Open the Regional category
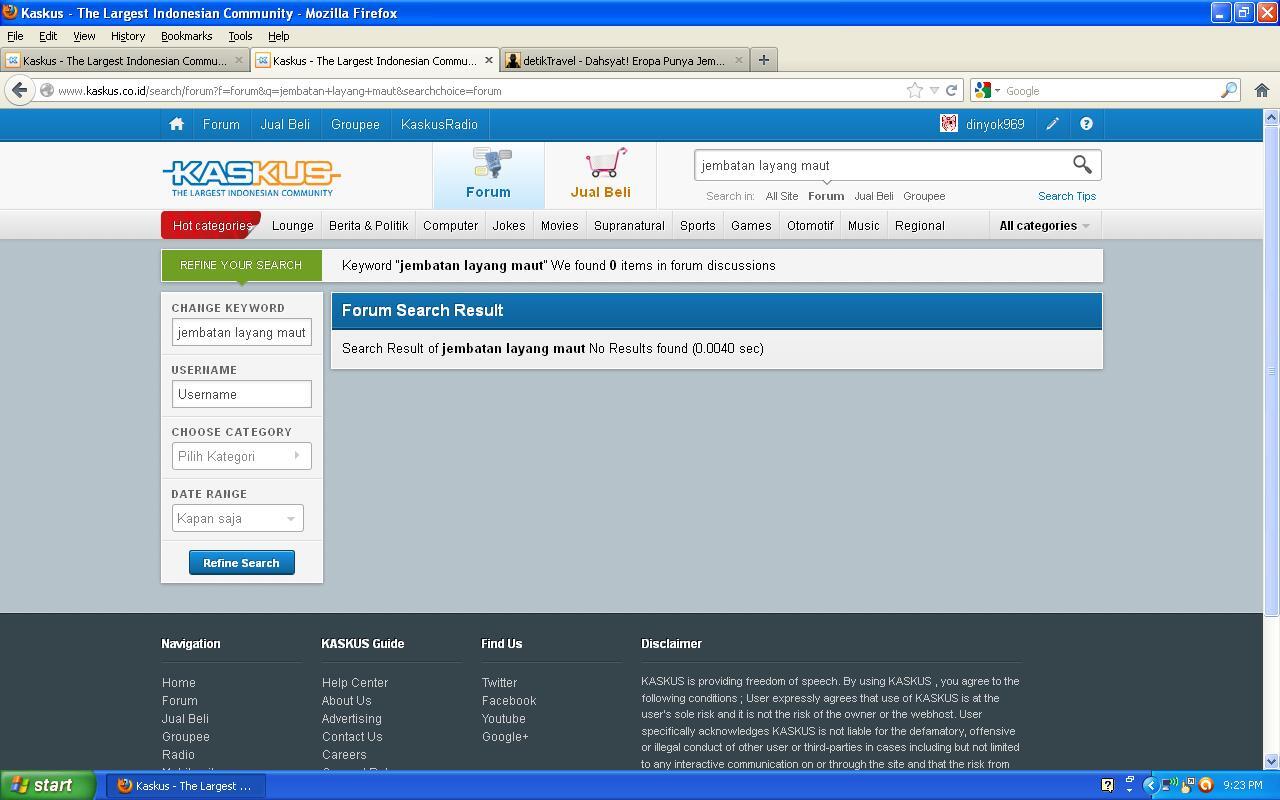 point(919,225)
